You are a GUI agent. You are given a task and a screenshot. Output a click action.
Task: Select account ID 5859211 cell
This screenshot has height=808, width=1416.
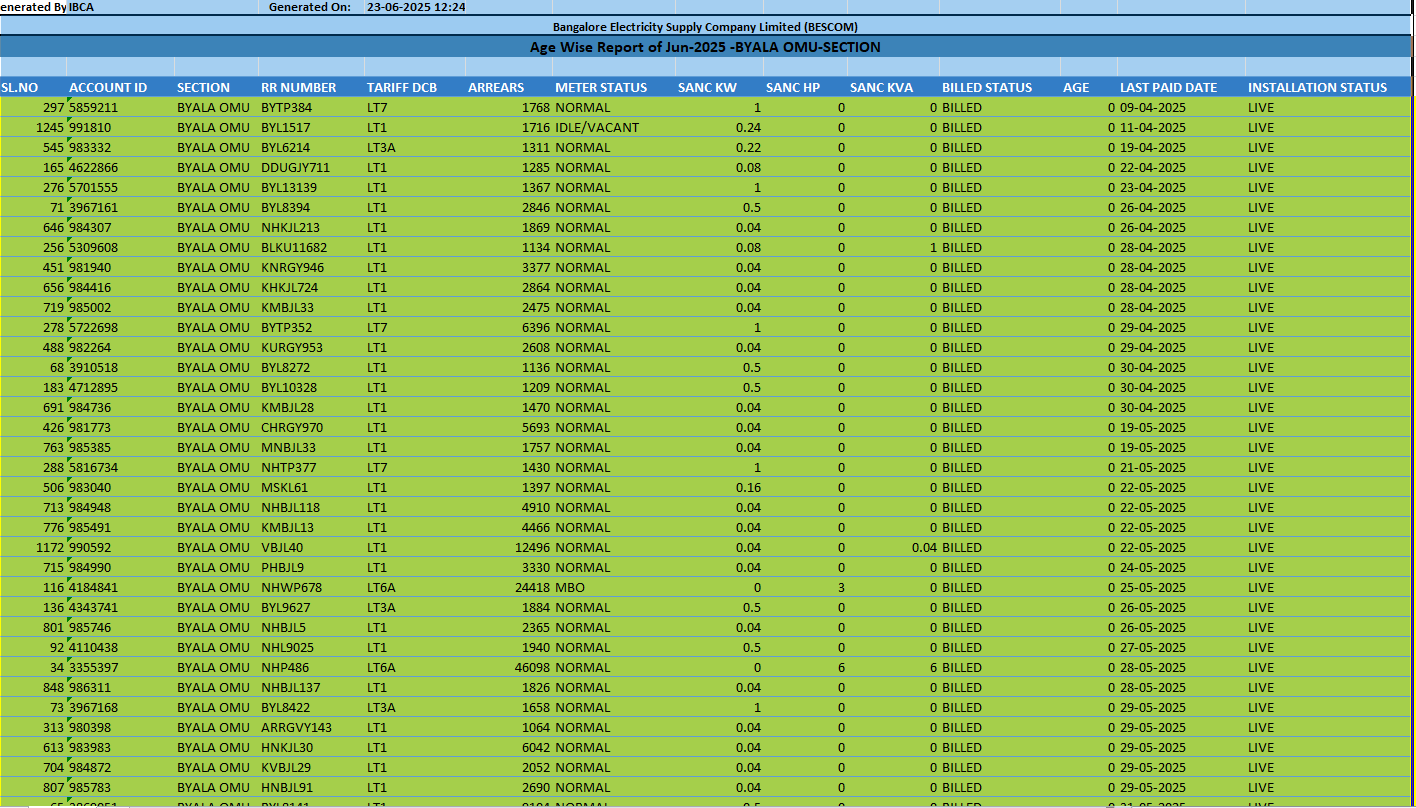[120, 107]
